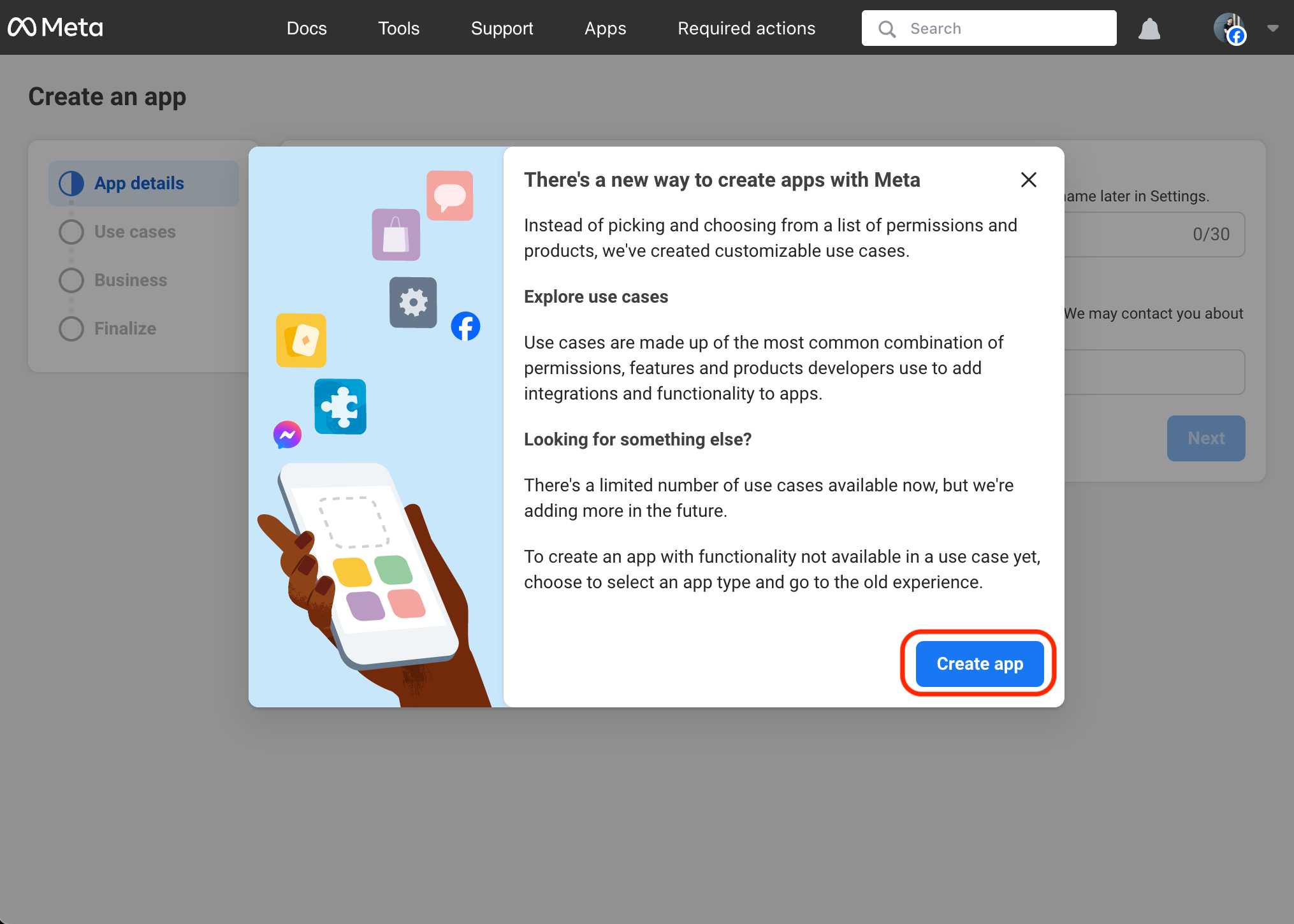Open the notifications bell
1294x924 pixels.
pos(1149,29)
